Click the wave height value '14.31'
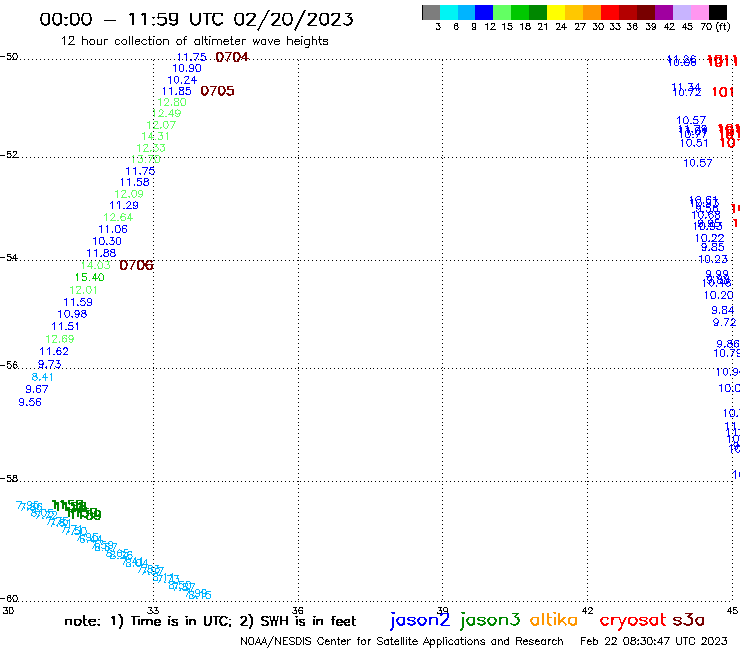This screenshot has width=740, height=650. tap(155, 136)
